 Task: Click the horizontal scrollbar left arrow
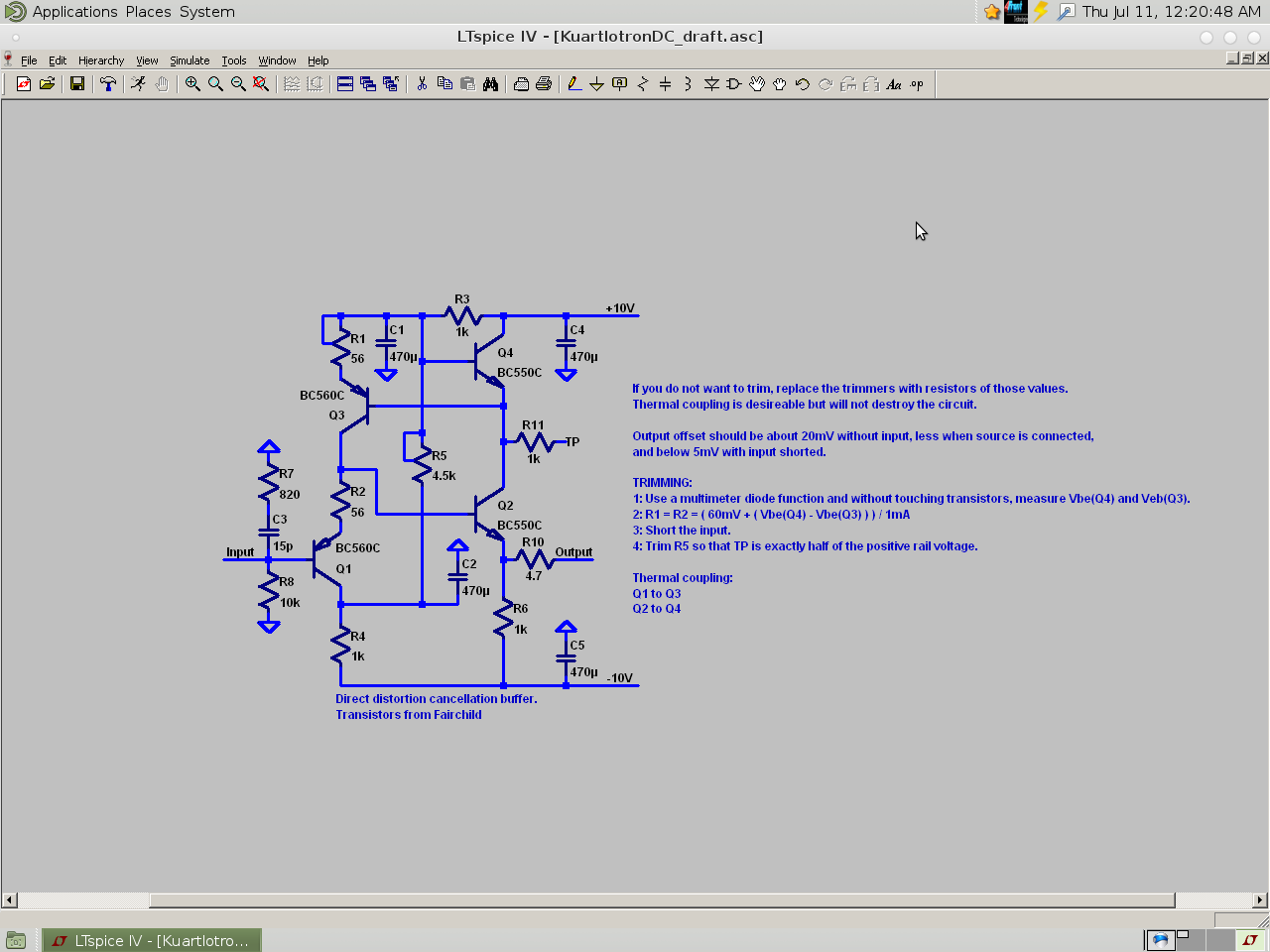coord(9,900)
